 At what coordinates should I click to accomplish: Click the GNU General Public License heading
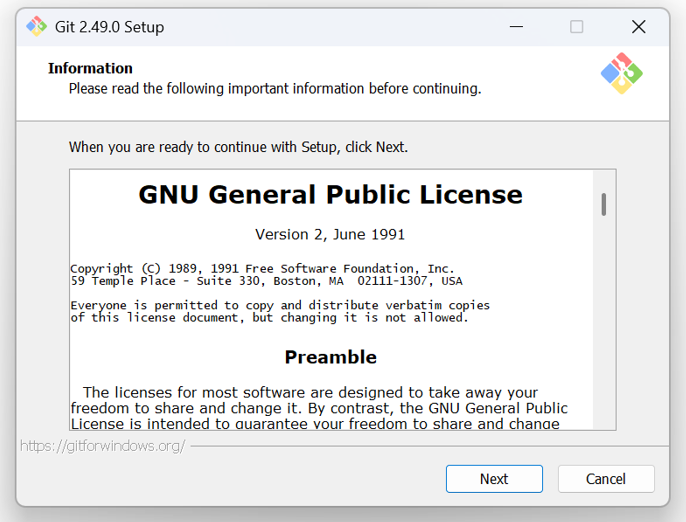(331, 194)
